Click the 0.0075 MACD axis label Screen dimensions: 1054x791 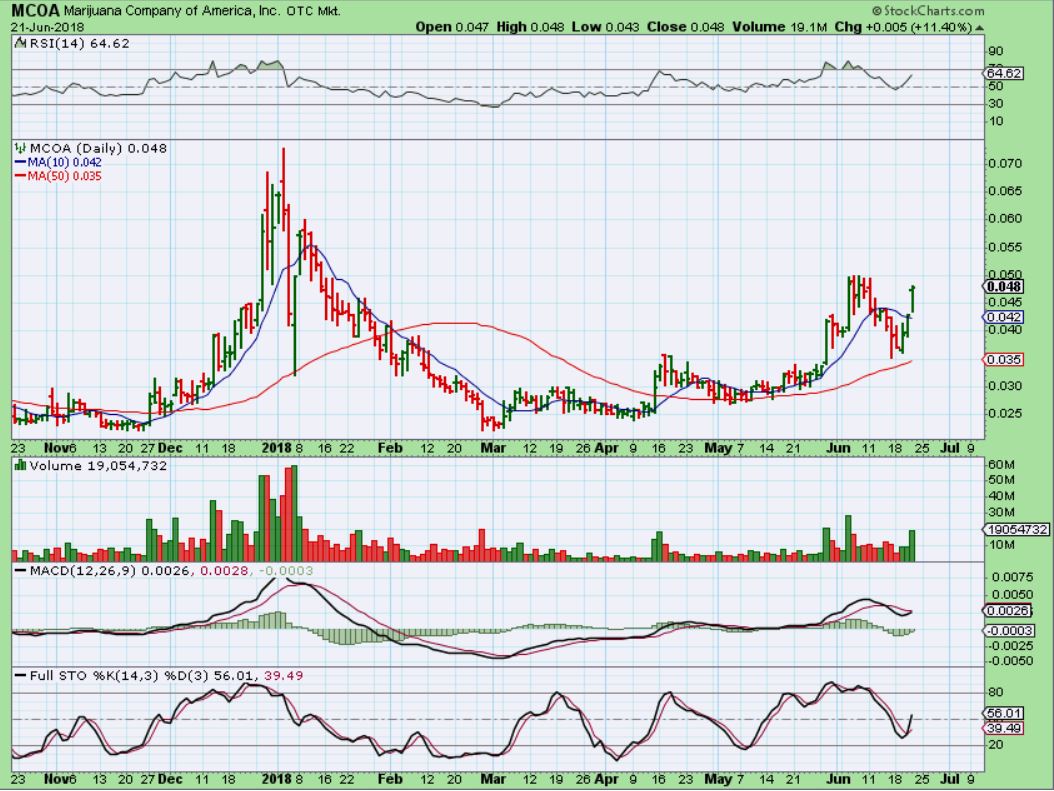(x=1013, y=577)
